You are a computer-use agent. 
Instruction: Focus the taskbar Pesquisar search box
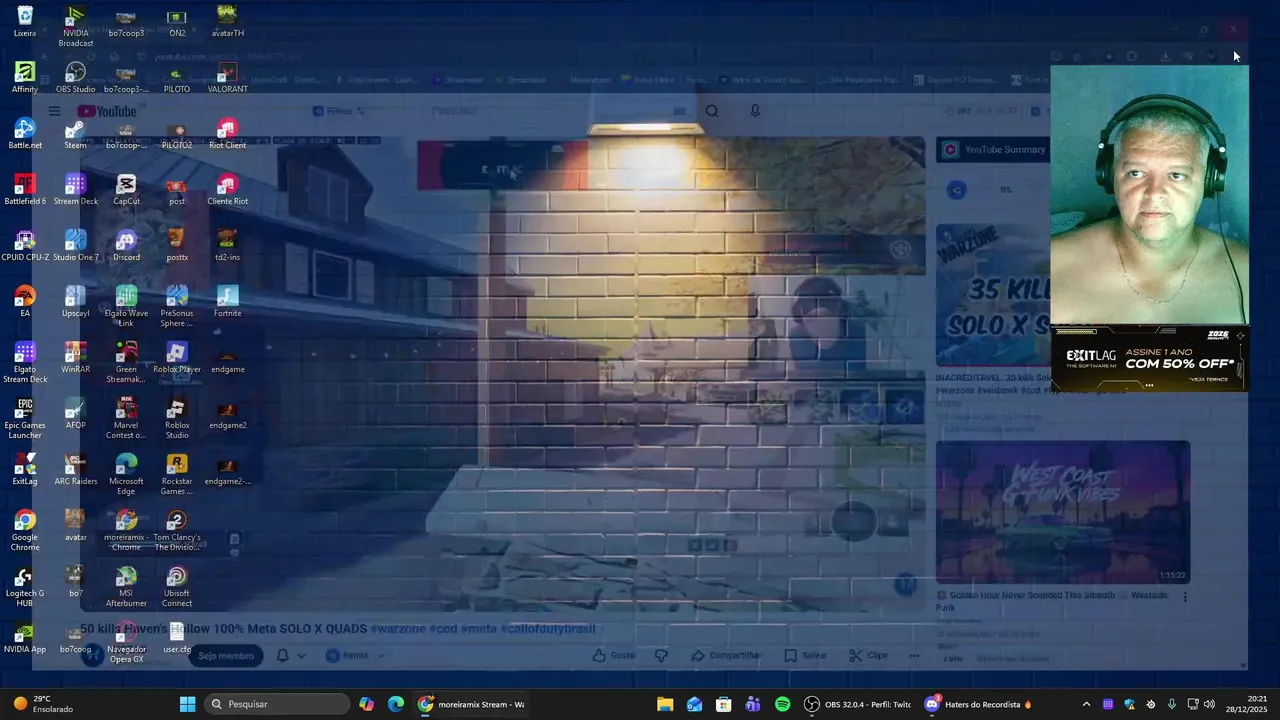tap(275, 704)
